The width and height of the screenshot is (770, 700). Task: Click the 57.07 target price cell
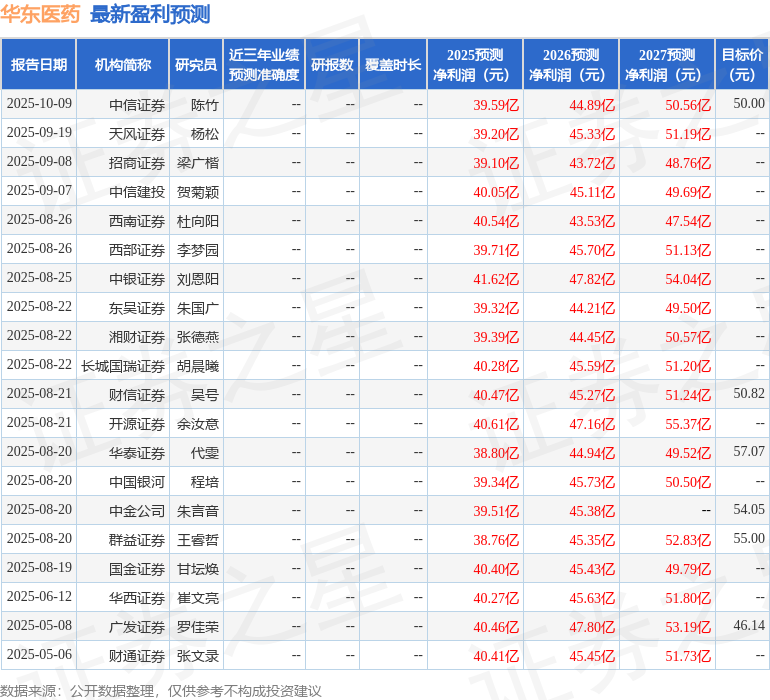click(748, 453)
